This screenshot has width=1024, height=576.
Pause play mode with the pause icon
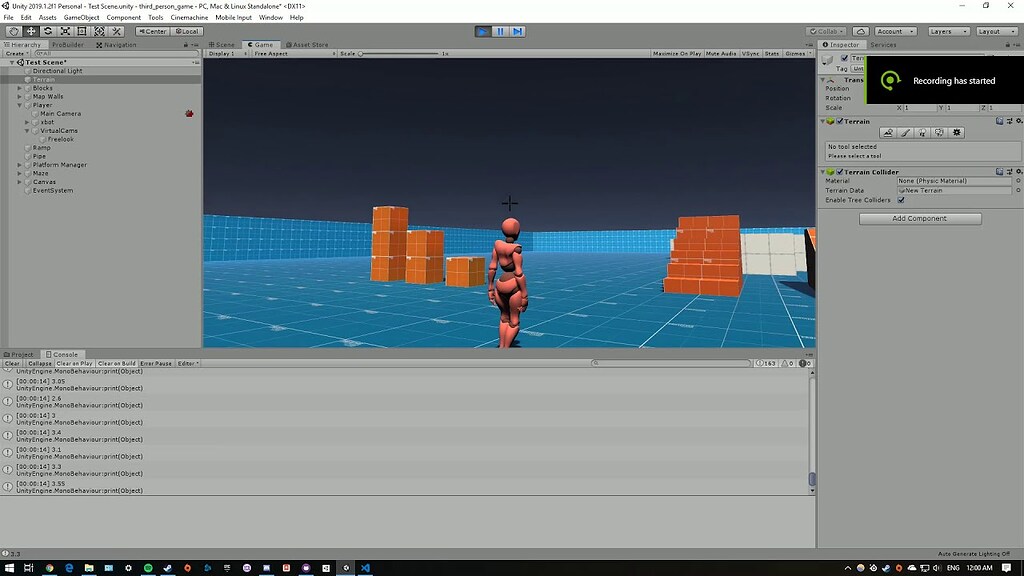click(498, 31)
